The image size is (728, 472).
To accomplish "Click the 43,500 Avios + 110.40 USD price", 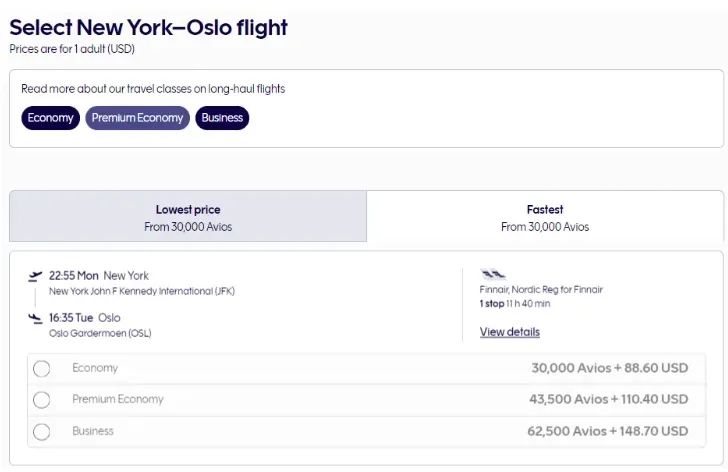I will pos(608,399).
